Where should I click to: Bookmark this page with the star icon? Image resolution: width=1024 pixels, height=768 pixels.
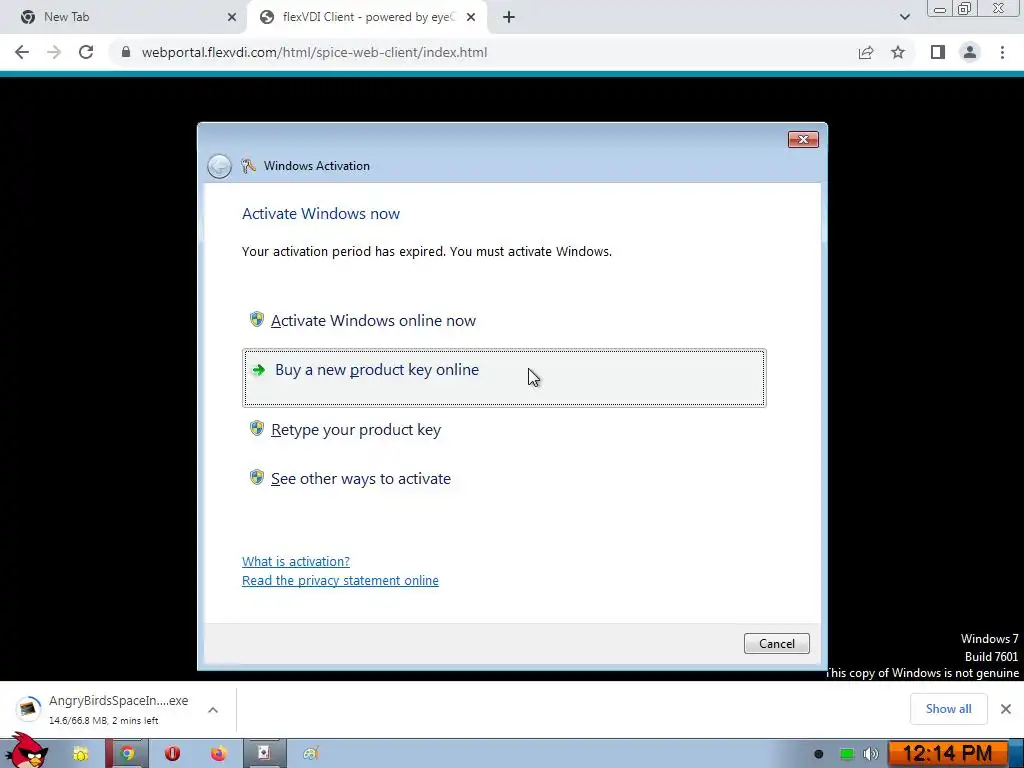click(898, 52)
